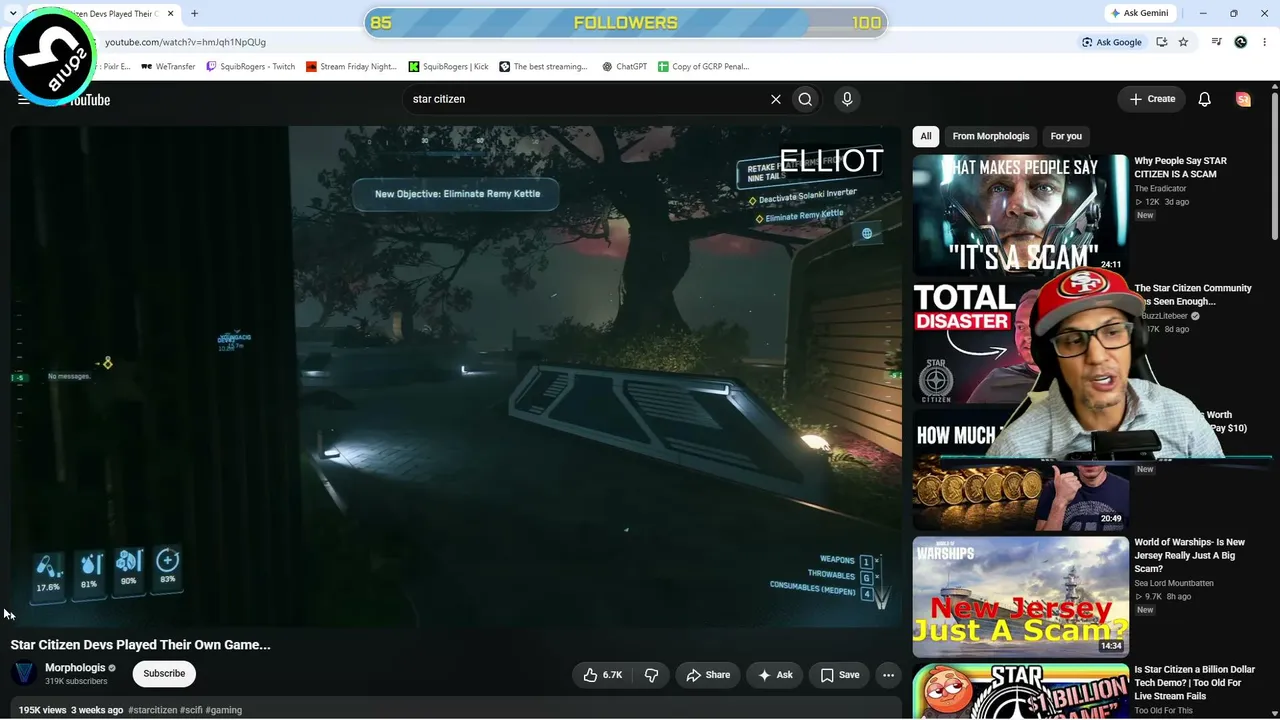Open the Morphologis channel avatar

tap(24, 674)
